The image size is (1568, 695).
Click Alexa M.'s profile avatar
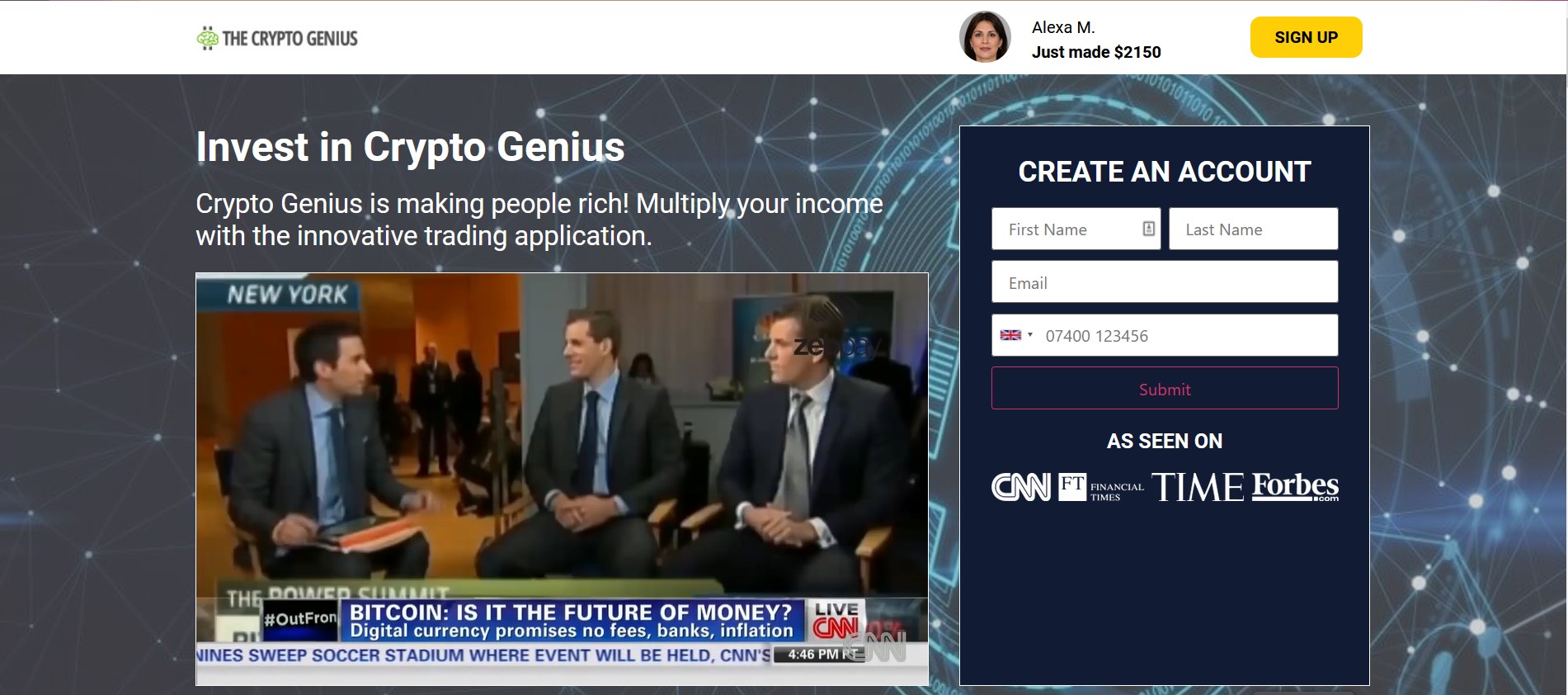[x=985, y=37]
